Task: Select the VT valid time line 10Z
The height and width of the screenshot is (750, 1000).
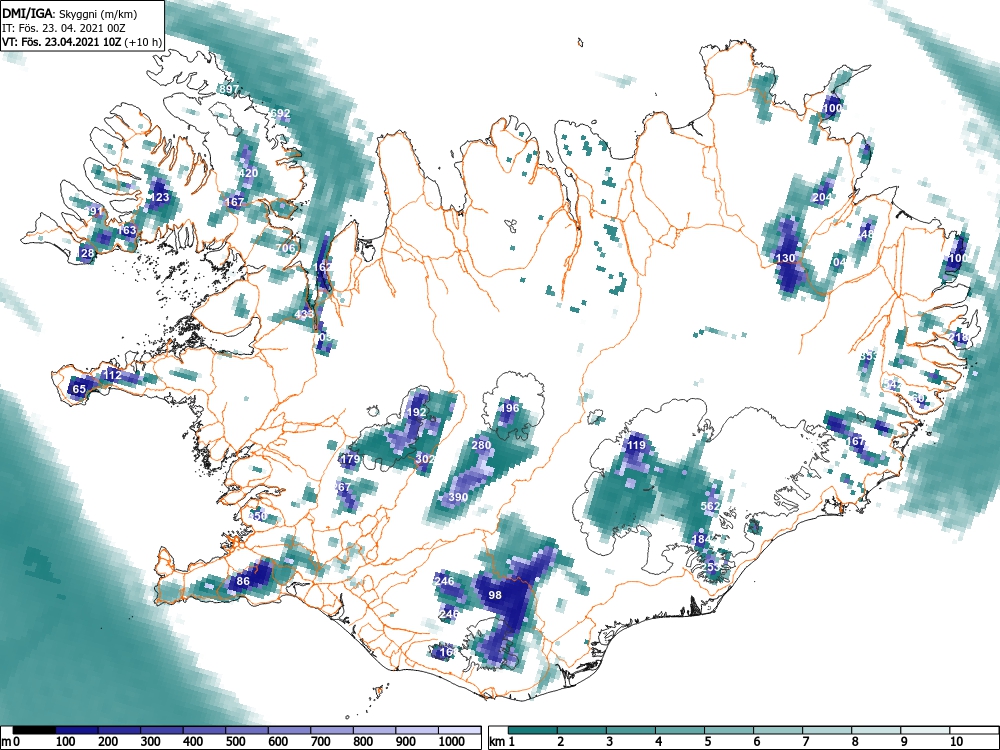Action: [x=82, y=42]
